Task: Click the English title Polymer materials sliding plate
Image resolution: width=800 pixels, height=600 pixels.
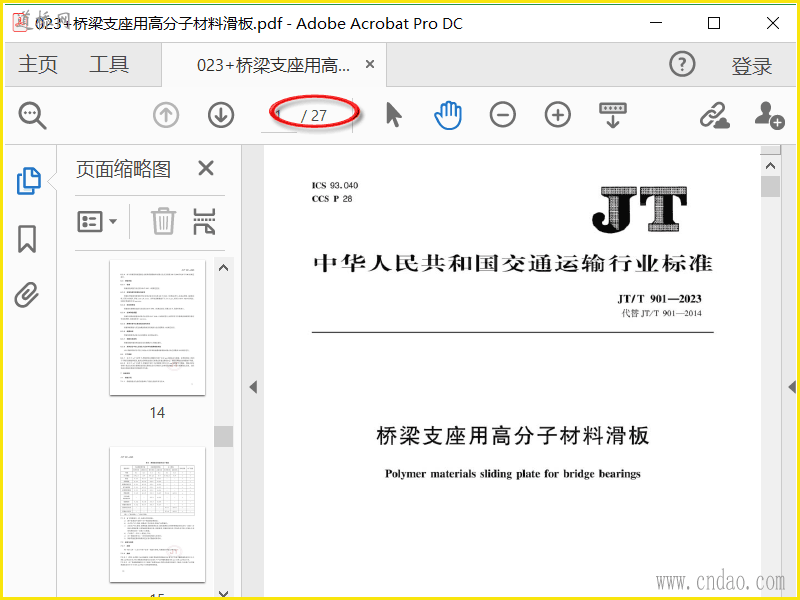Action: [x=513, y=474]
